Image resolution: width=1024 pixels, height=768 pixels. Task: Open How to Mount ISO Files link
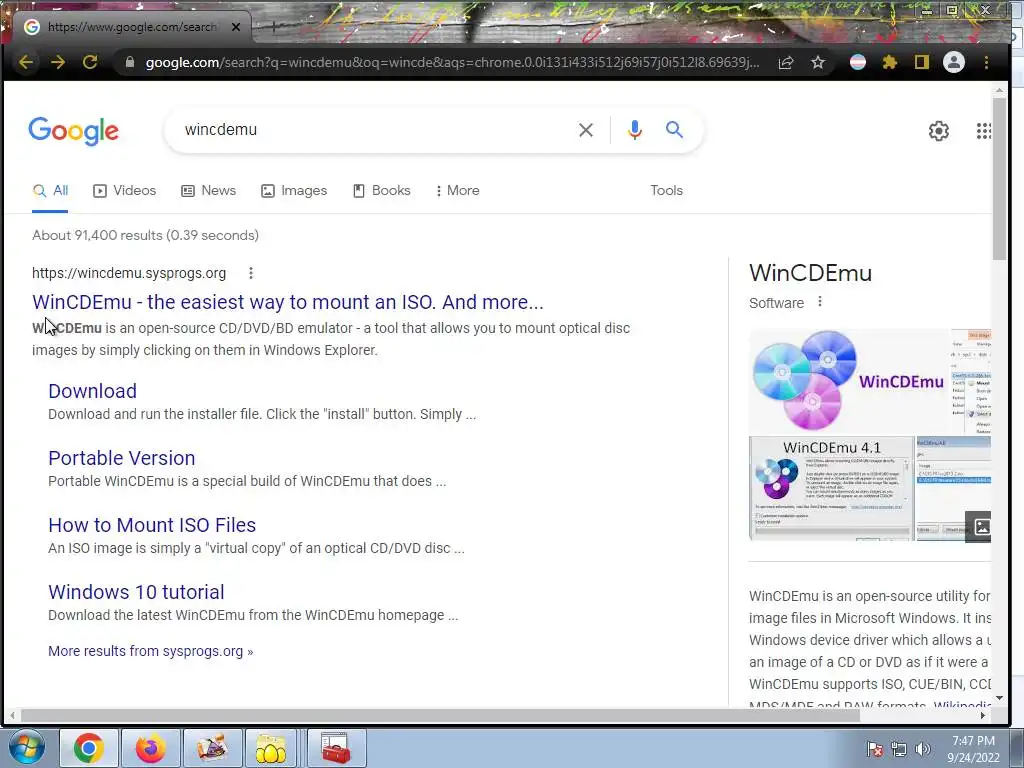pos(152,525)
